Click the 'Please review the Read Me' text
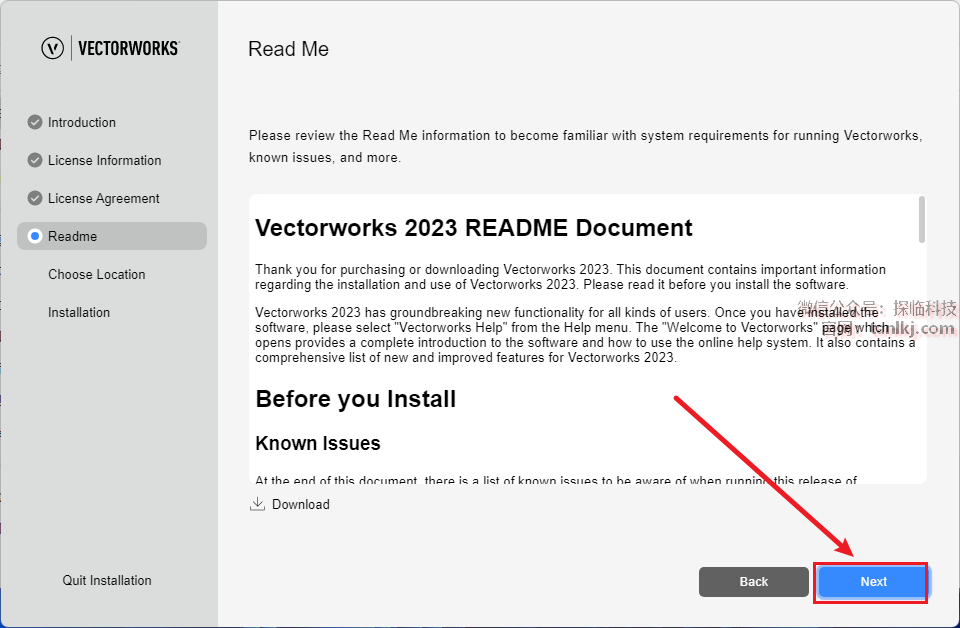The image size is (960, 628). pos(585,146)
